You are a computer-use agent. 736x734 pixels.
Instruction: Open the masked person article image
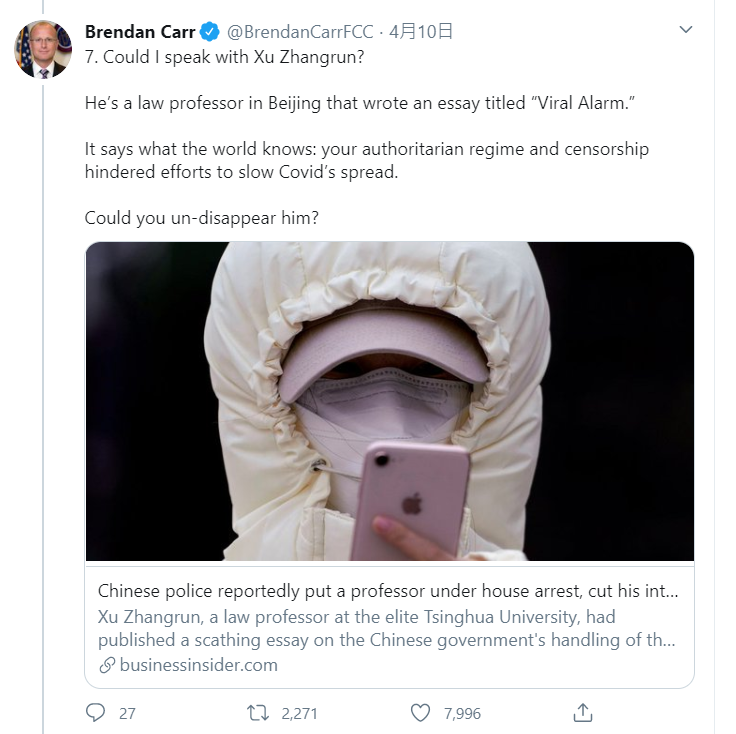tap(389, 402)
